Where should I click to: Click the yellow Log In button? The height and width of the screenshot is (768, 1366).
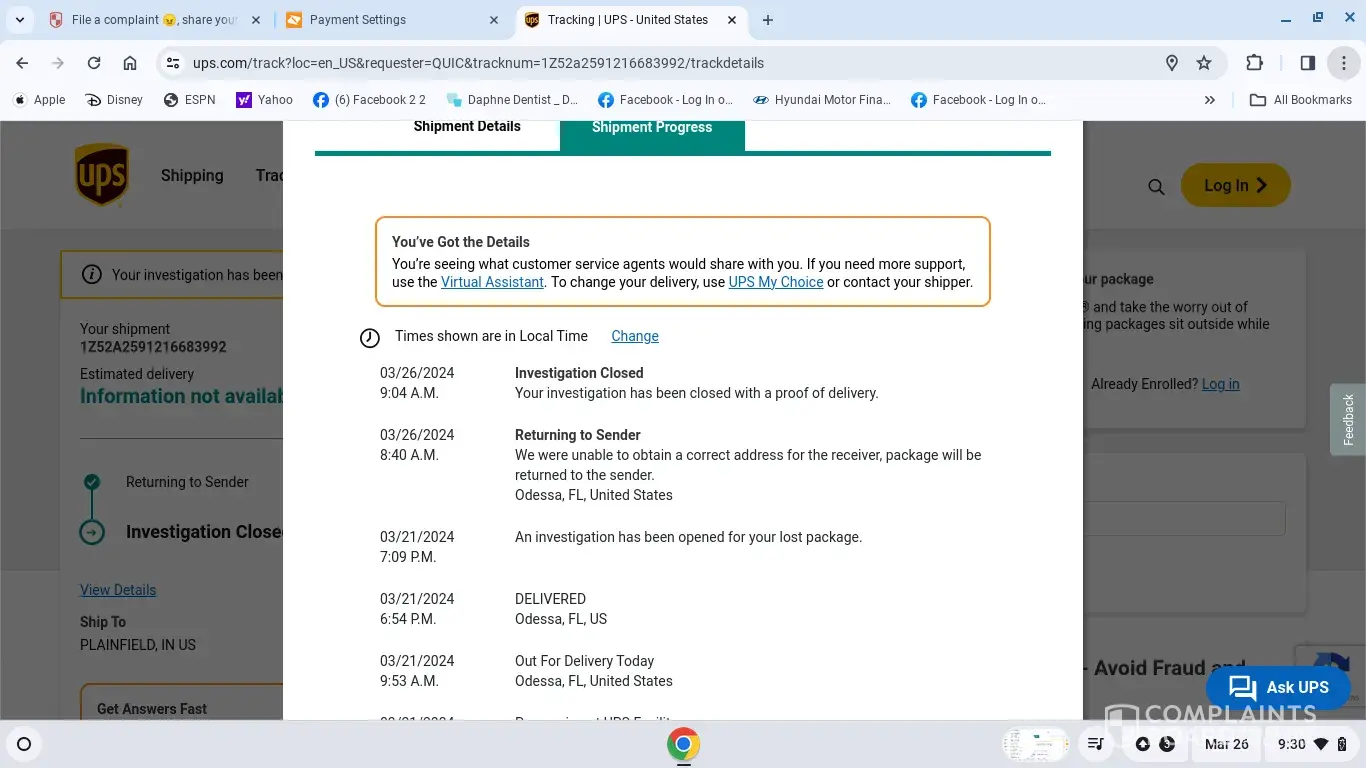point(1236,185)
